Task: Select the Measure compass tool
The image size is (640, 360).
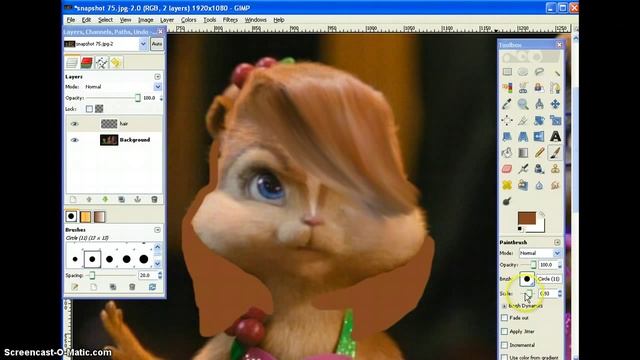Action: click(x=539, y=104)
